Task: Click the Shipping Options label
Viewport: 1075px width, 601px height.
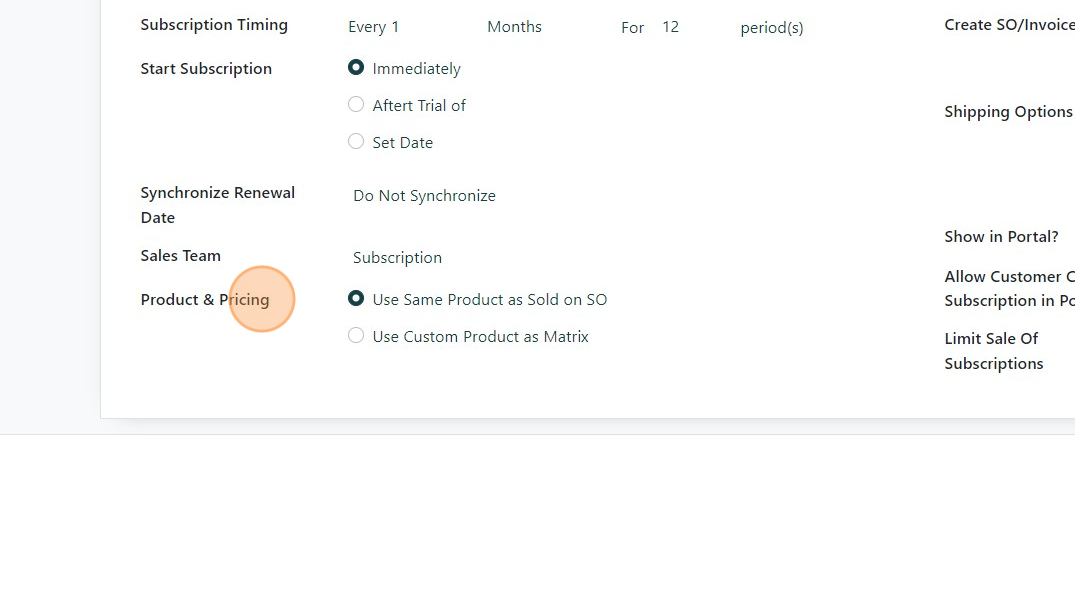Action: [x=1008, y=112]
